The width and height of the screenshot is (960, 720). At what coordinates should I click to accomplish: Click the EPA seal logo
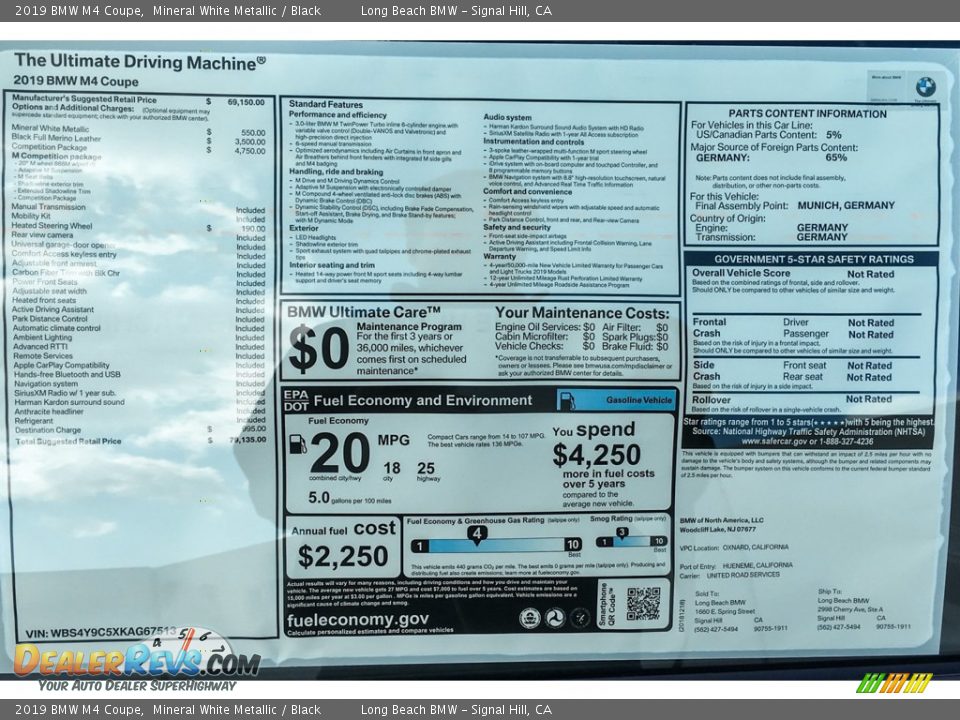coord(529,618)
